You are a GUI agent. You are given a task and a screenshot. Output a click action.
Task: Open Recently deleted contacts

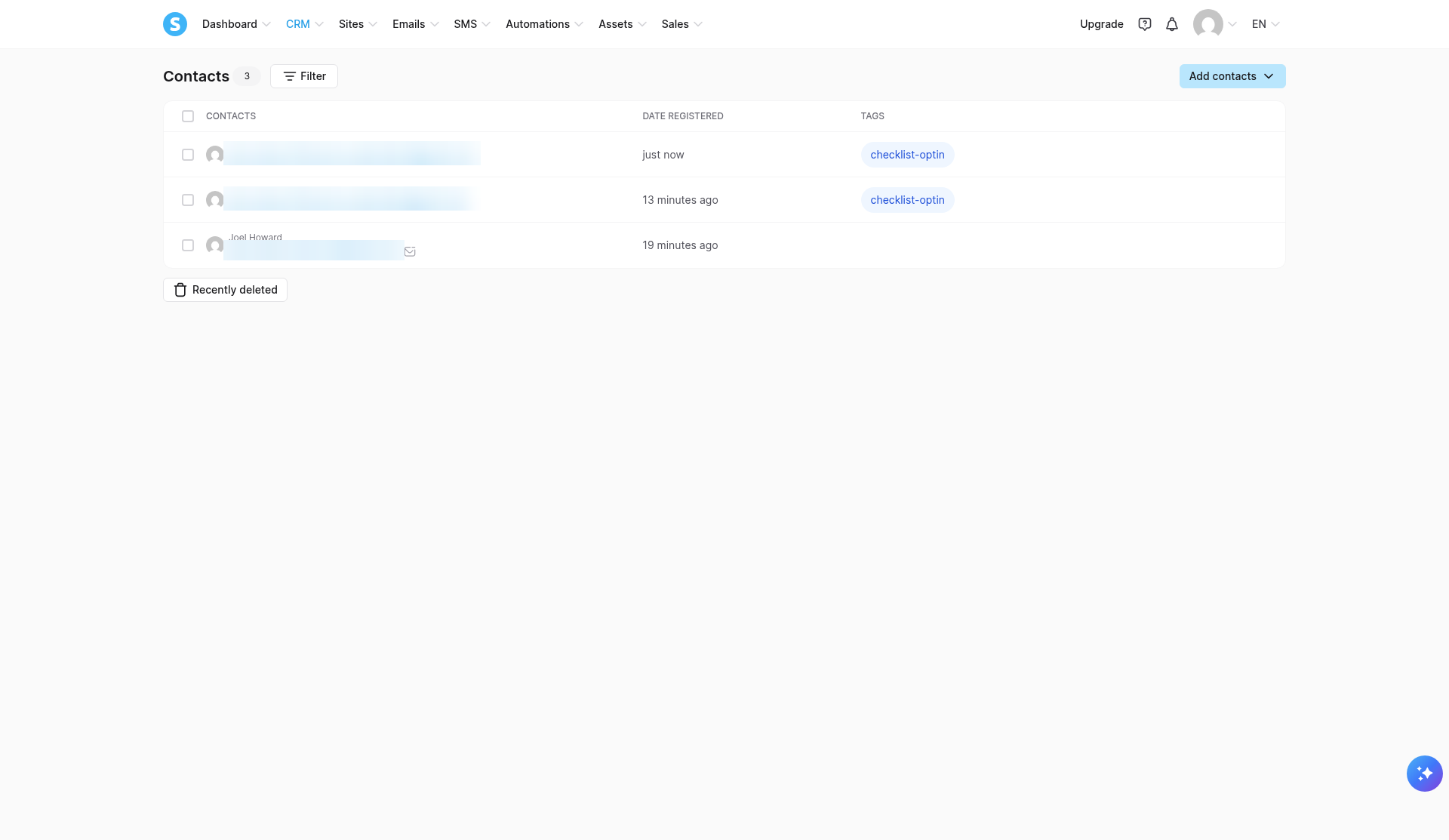[x=225, y=290]
